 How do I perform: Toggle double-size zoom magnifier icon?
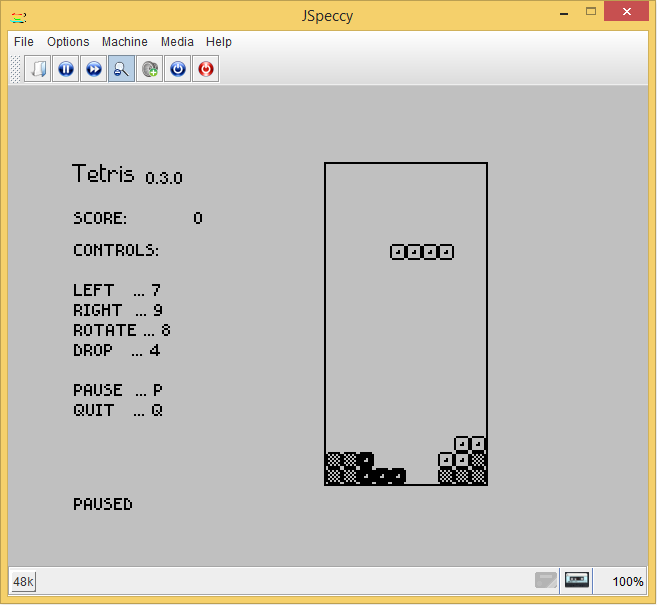(x=122, y=69)
